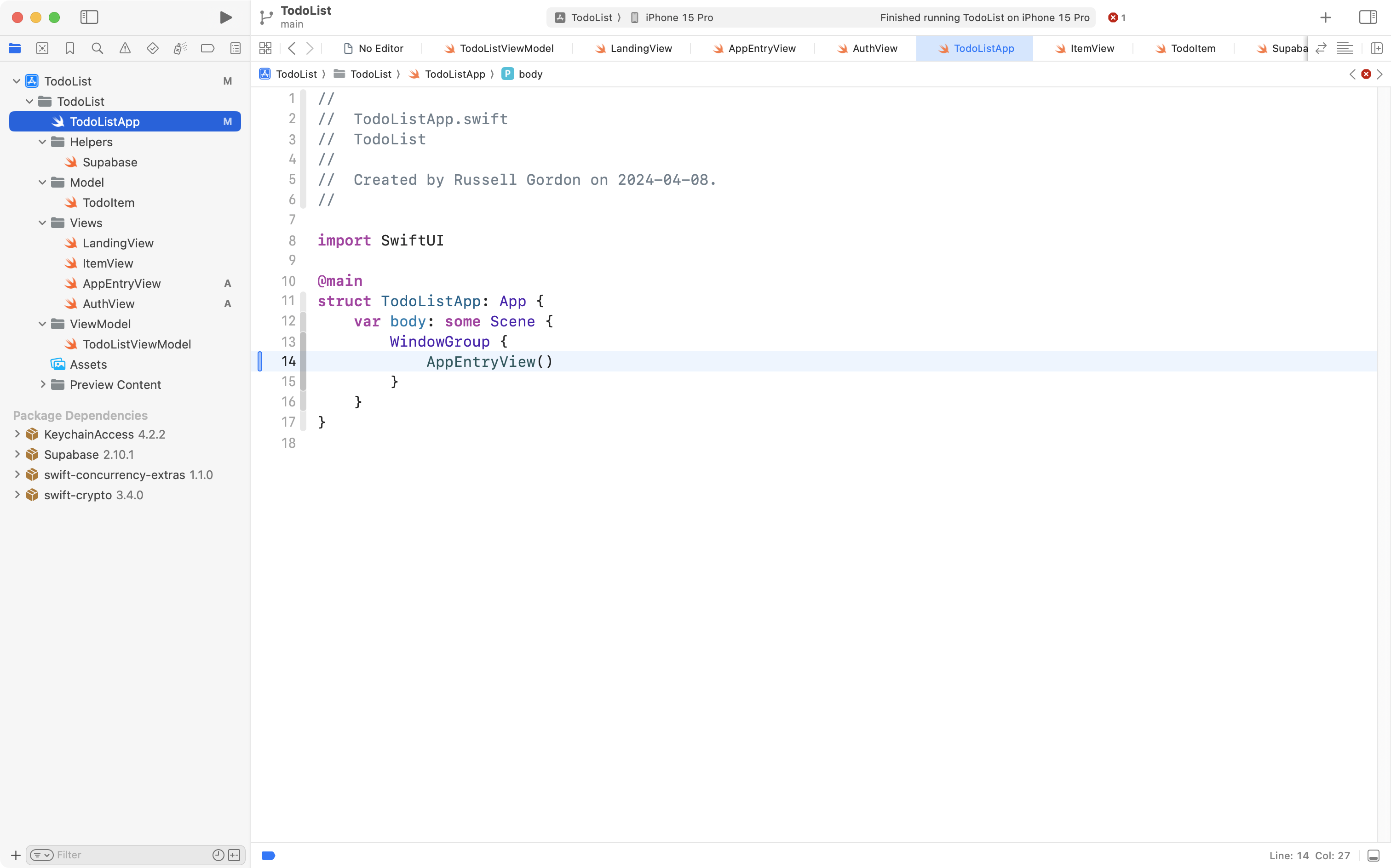Collapse the Views group folder

point(41,223)
